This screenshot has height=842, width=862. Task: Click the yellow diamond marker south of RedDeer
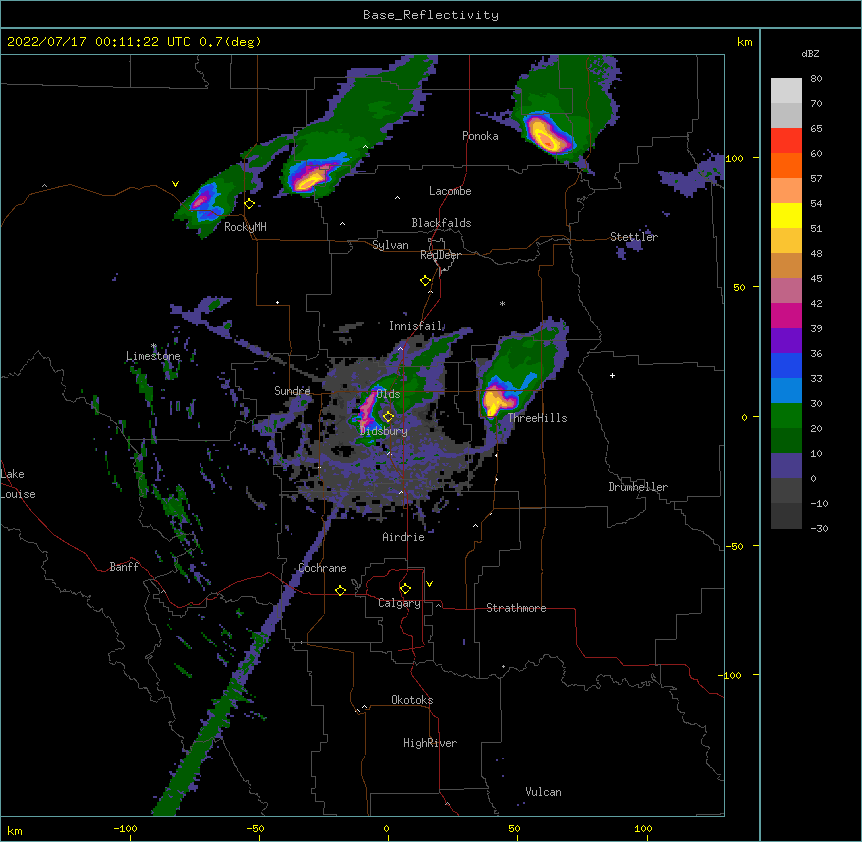coord(426,281)
